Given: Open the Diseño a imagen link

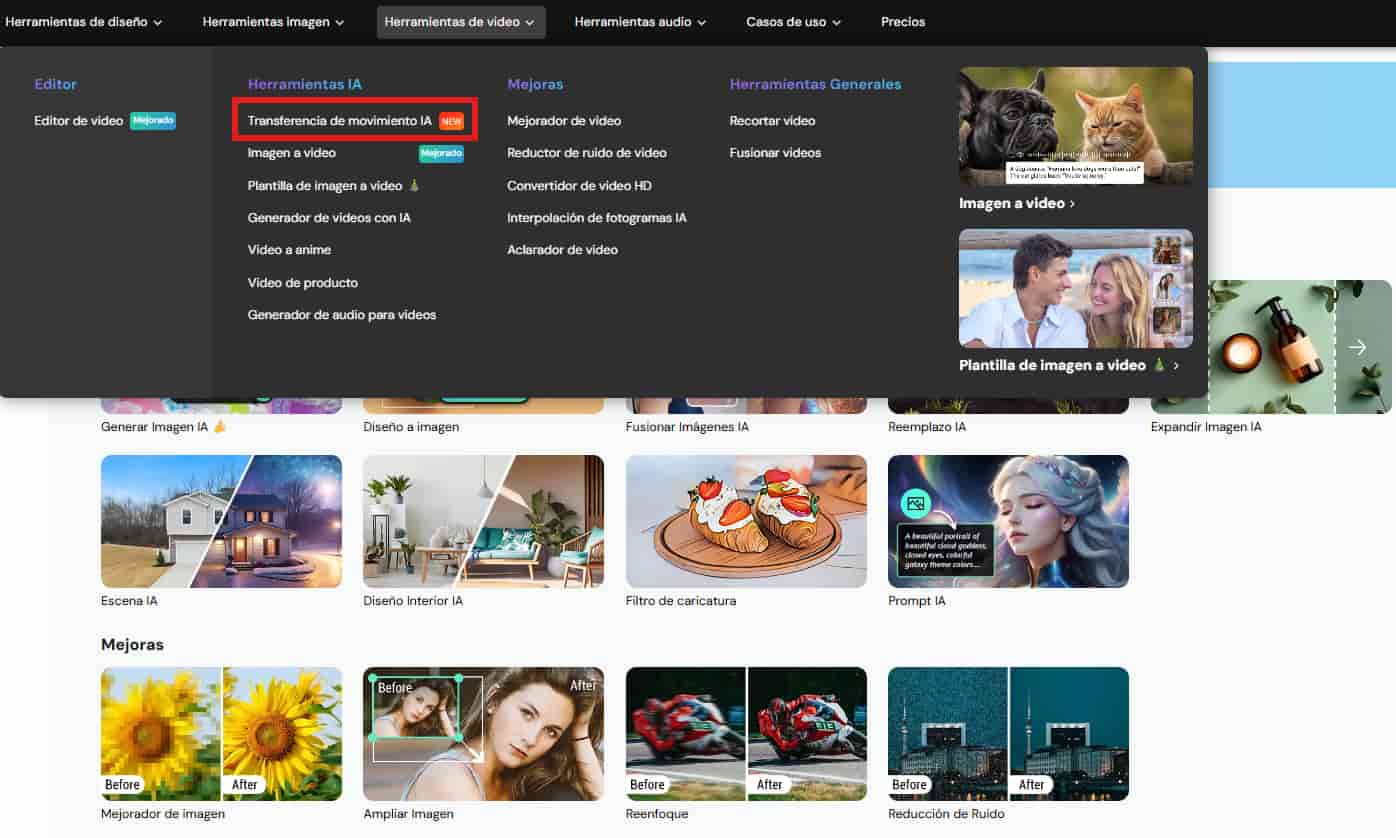Looking at the screenshot, I should pos(411,427).
